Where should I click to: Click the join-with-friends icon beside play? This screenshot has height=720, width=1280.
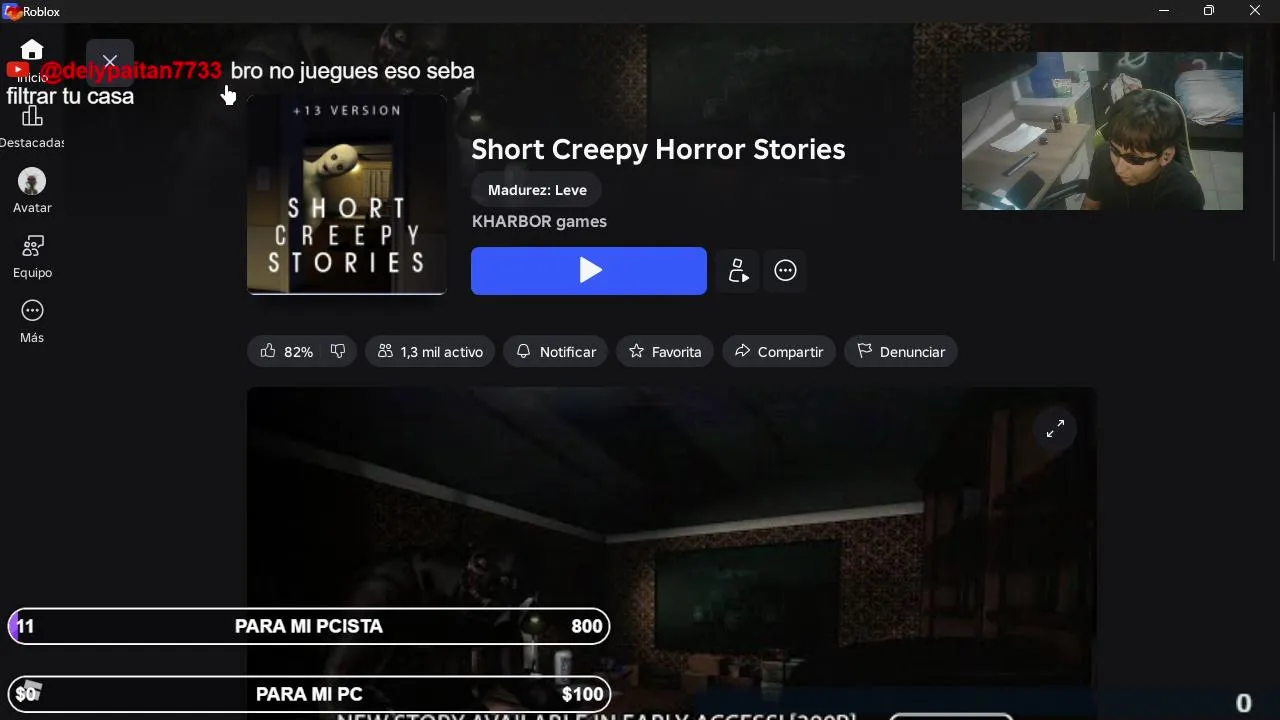pyautogui.click(x=738, y=271)
